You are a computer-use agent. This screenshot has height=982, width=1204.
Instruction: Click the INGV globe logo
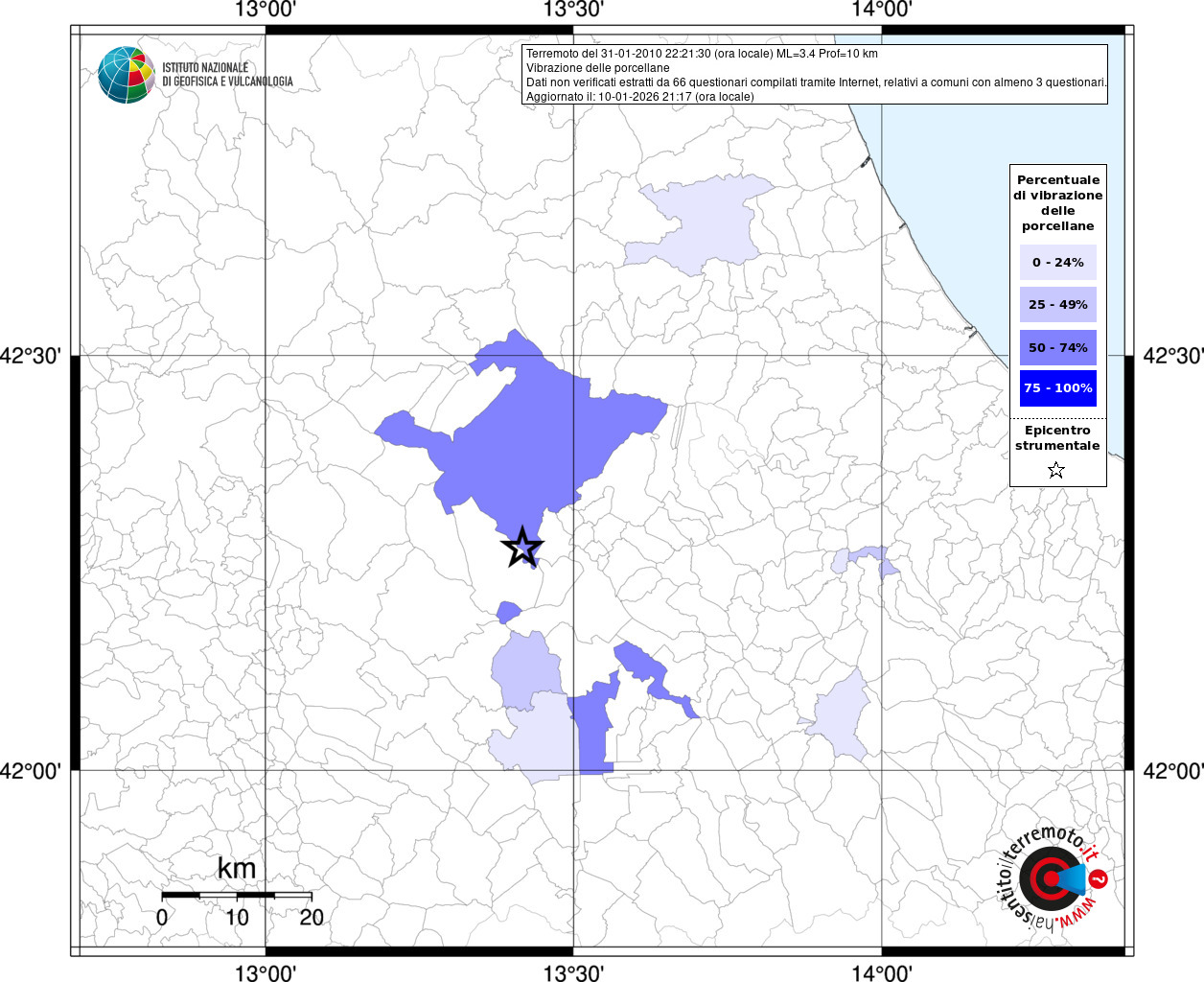click(127, 75)
